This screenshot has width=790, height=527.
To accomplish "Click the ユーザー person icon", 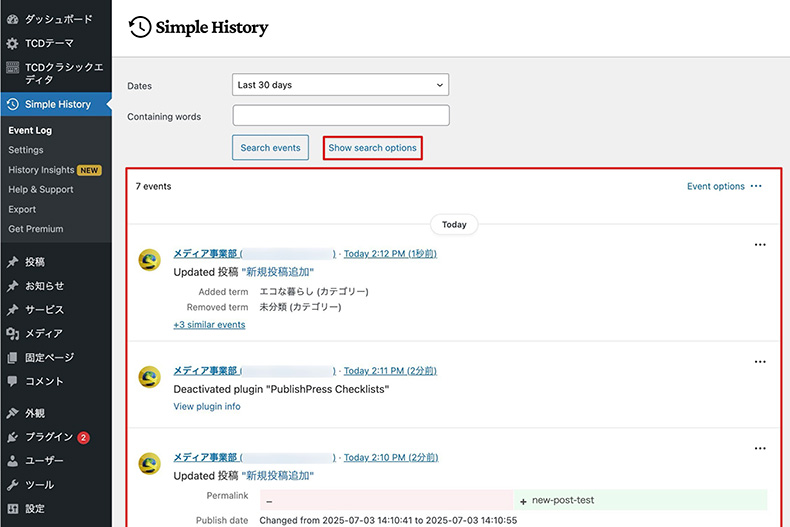I will pos(13,460).
